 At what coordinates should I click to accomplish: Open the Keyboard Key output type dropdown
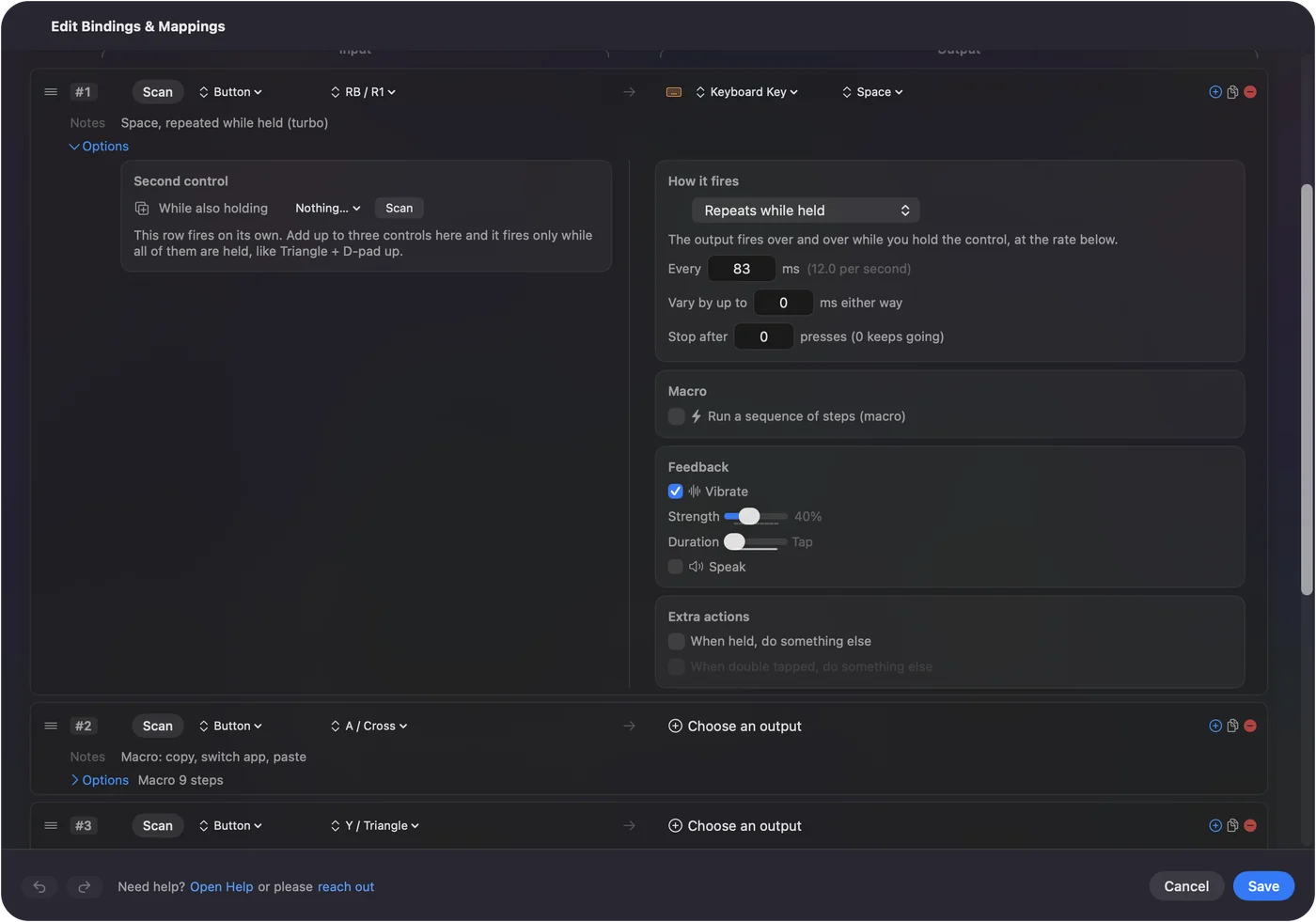(746, 92)
